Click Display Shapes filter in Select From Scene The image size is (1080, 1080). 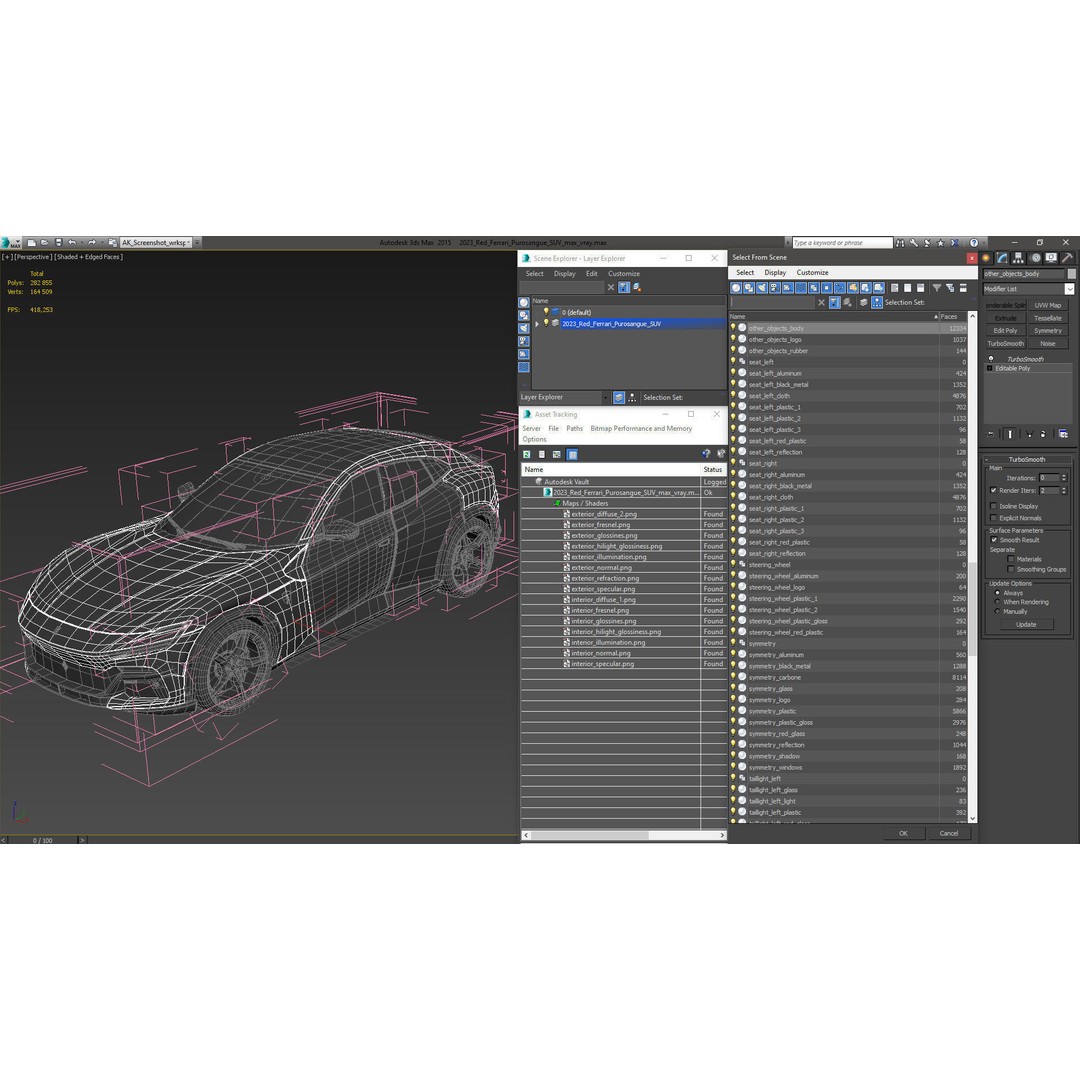(749, 288)
